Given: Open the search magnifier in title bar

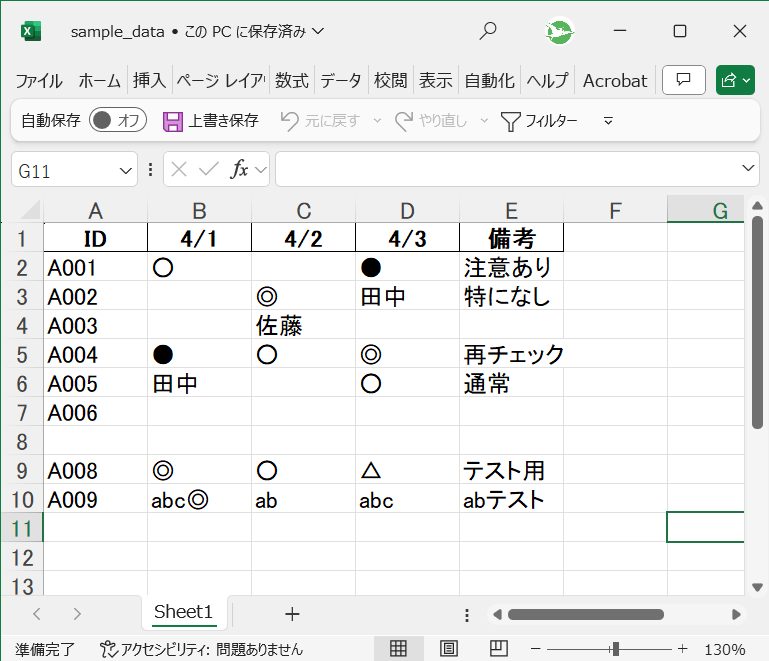Looking at the screenshot, I should [487, 31].
